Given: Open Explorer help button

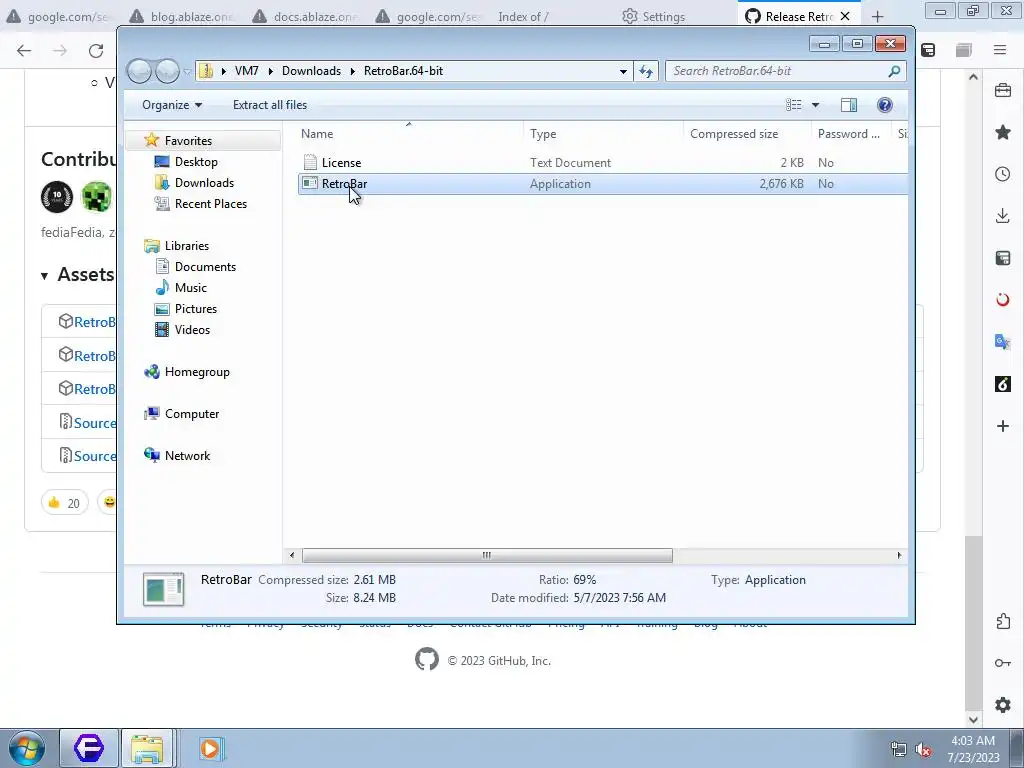Looking at the screenshot, I should click(x=885, y=105).
